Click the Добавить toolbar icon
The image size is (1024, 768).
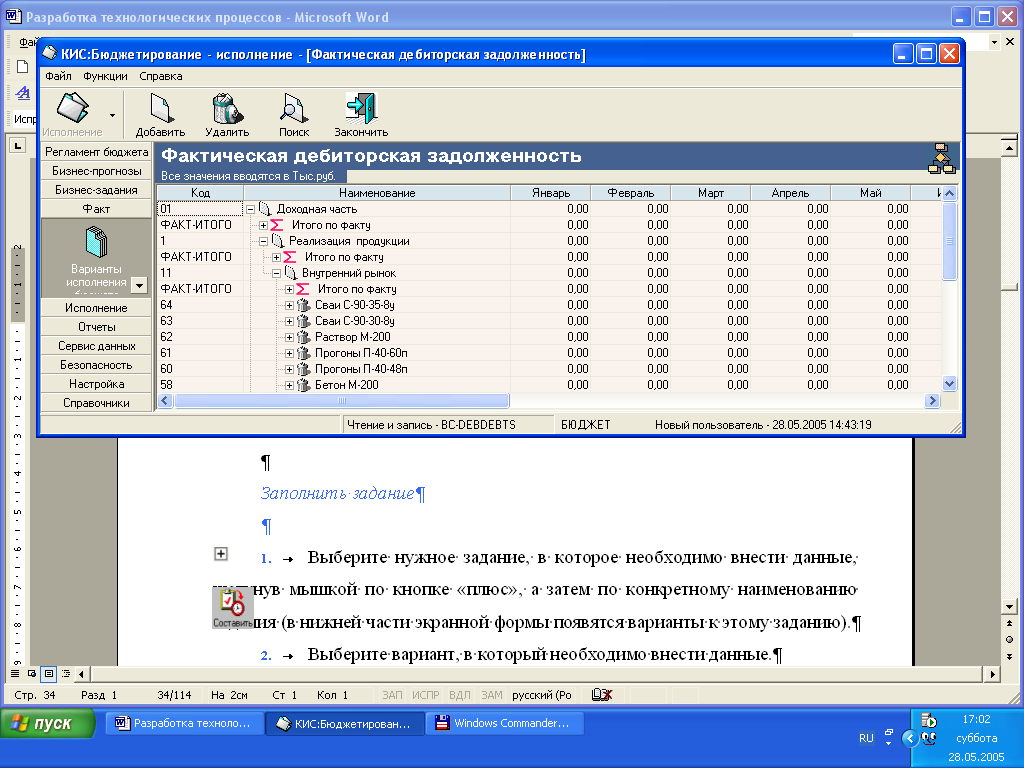161,108
